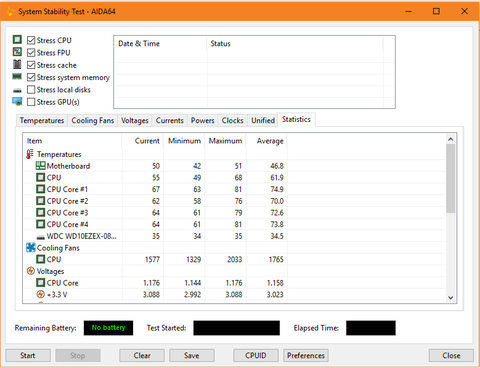Disable the Stress CPU checkbox
The width and height of the screenshot is (480, 368).
[x=31, y=40]
